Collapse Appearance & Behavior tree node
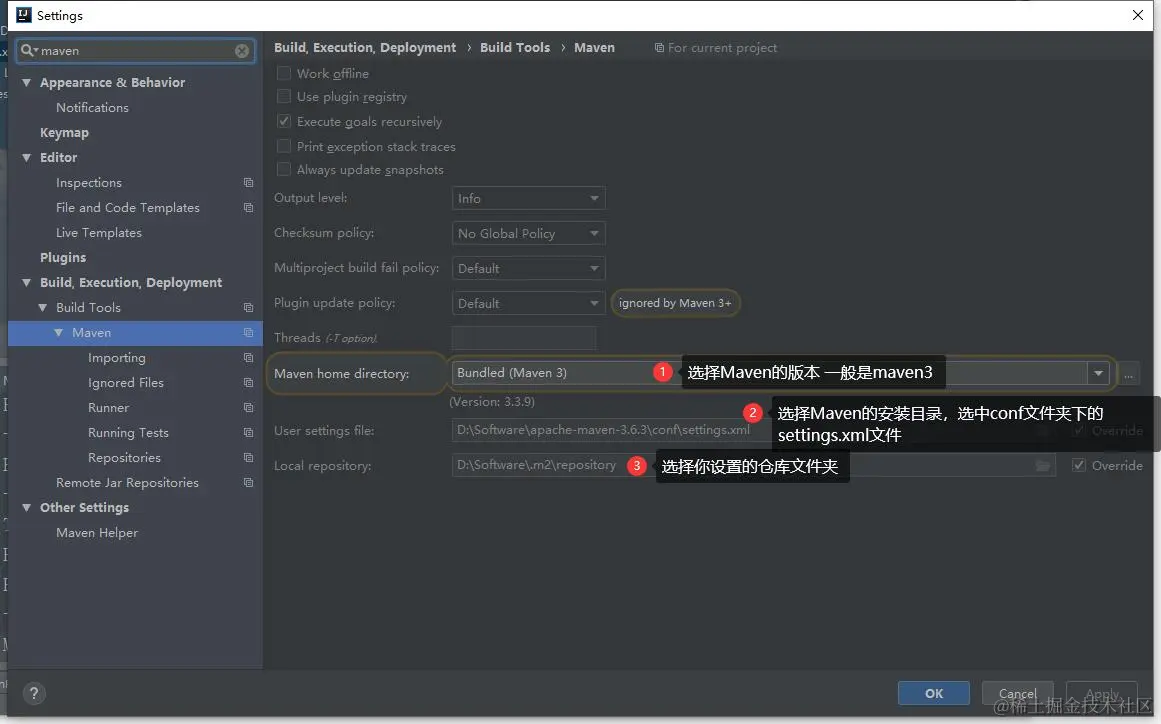 tap(27, 82)
